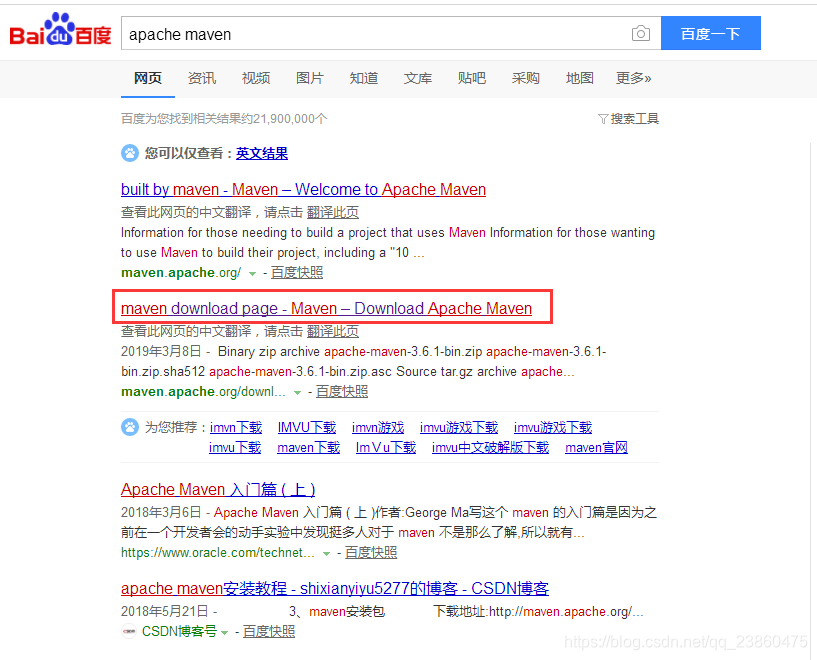Click the search tools filter icon

[x=603, y=119]
